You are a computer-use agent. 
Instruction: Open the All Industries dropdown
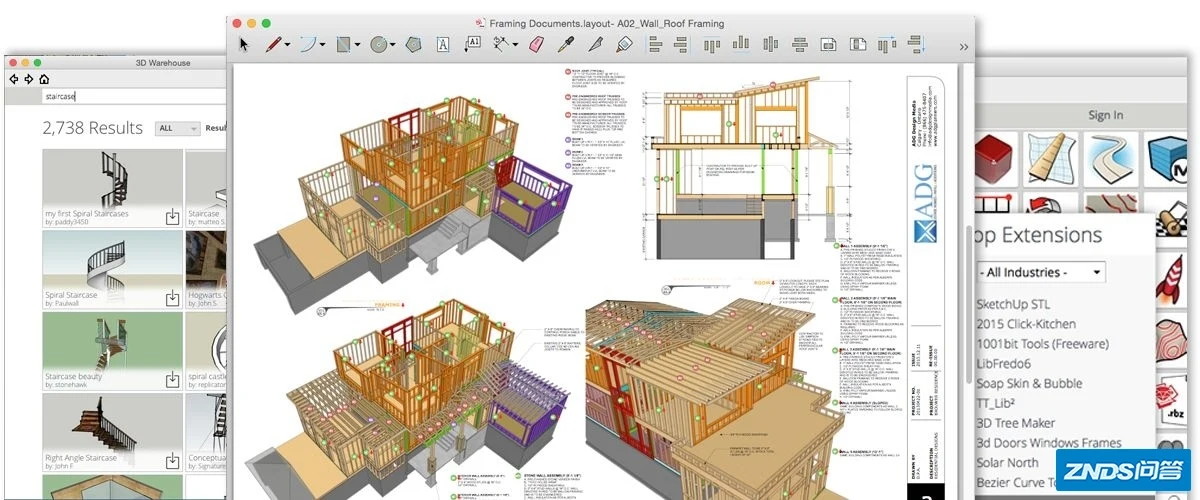click(1041, 272)
